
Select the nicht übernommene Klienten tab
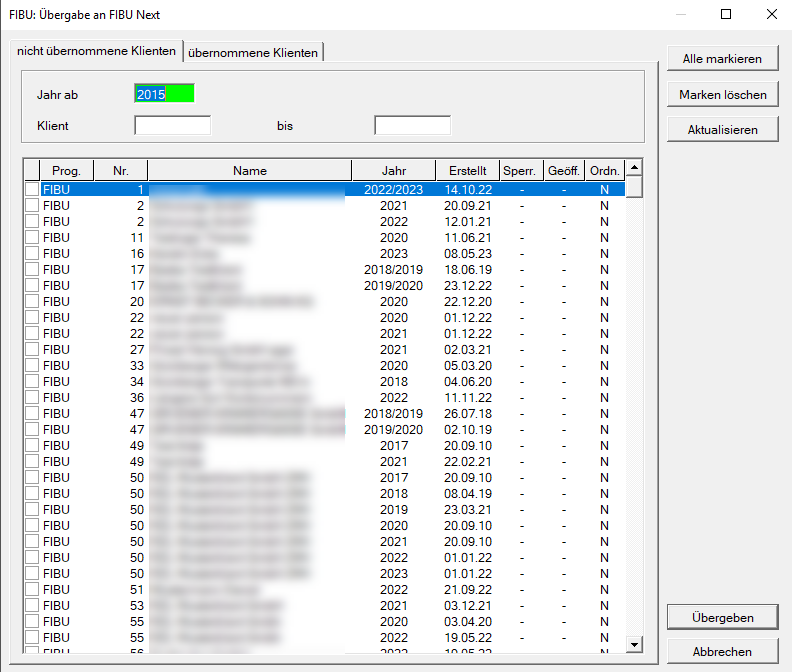(96, 51)
